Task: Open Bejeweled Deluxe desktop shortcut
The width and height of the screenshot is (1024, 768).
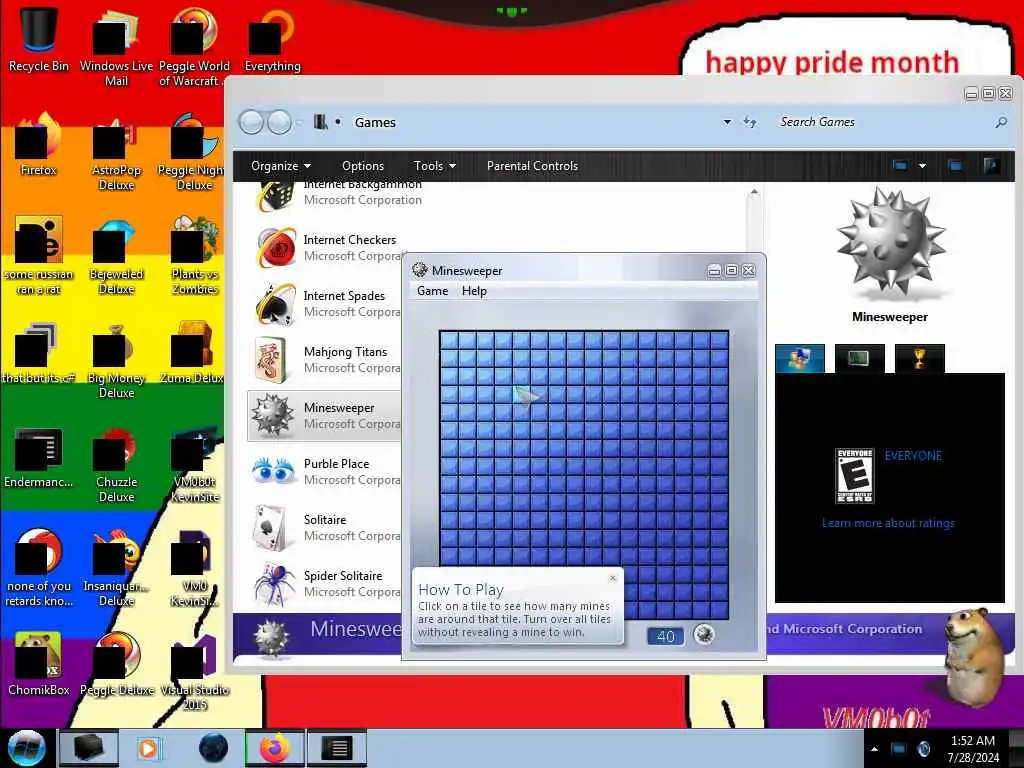Action: 116,256
